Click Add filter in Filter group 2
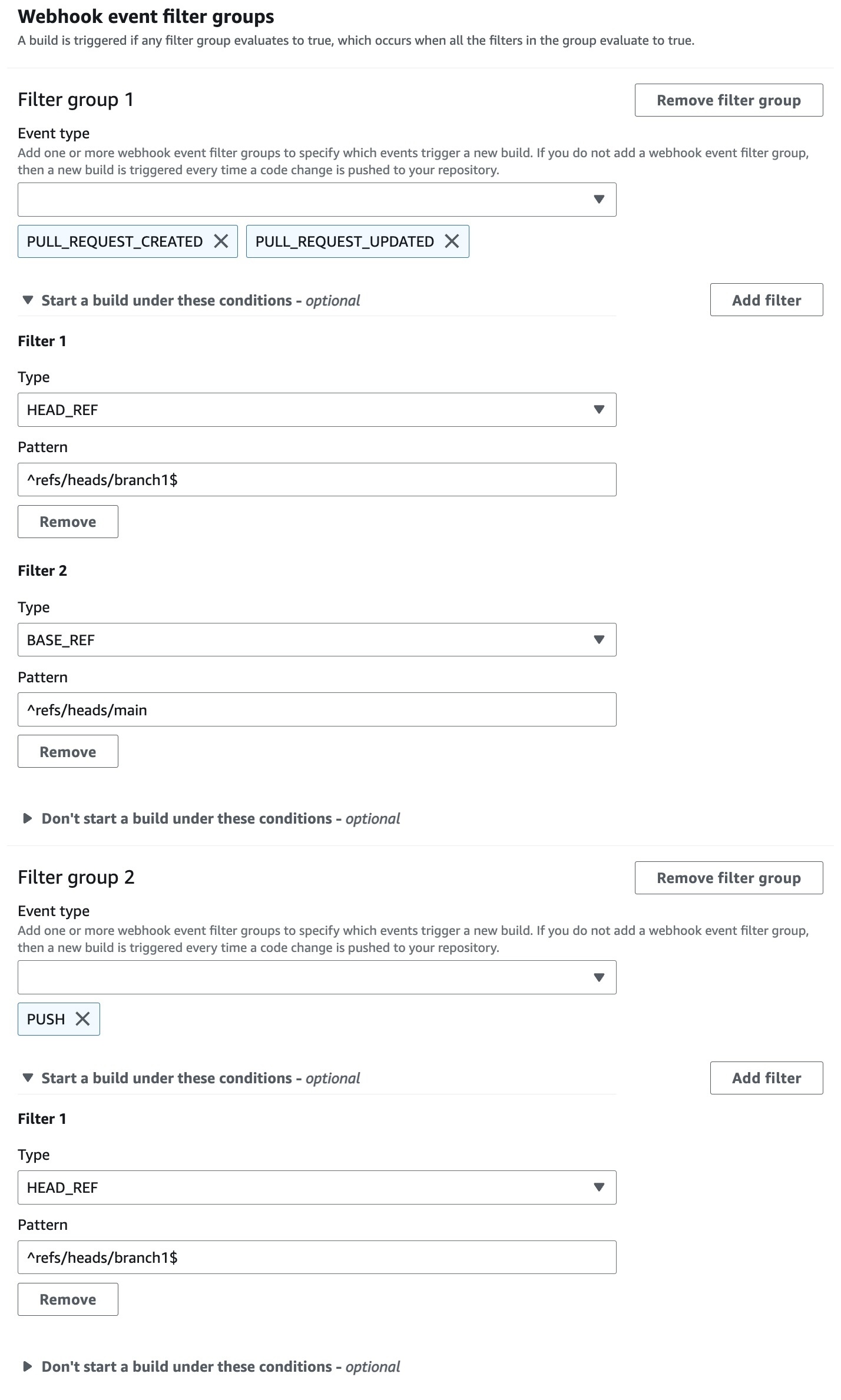841x1400 pixels. 766,1078
